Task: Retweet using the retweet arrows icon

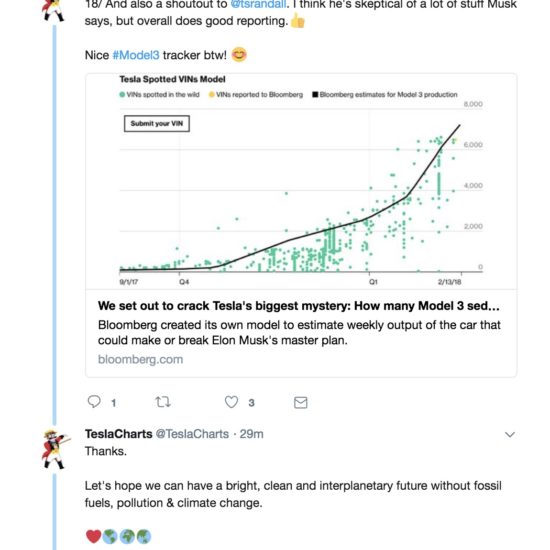Action: [x=163, y=402]
